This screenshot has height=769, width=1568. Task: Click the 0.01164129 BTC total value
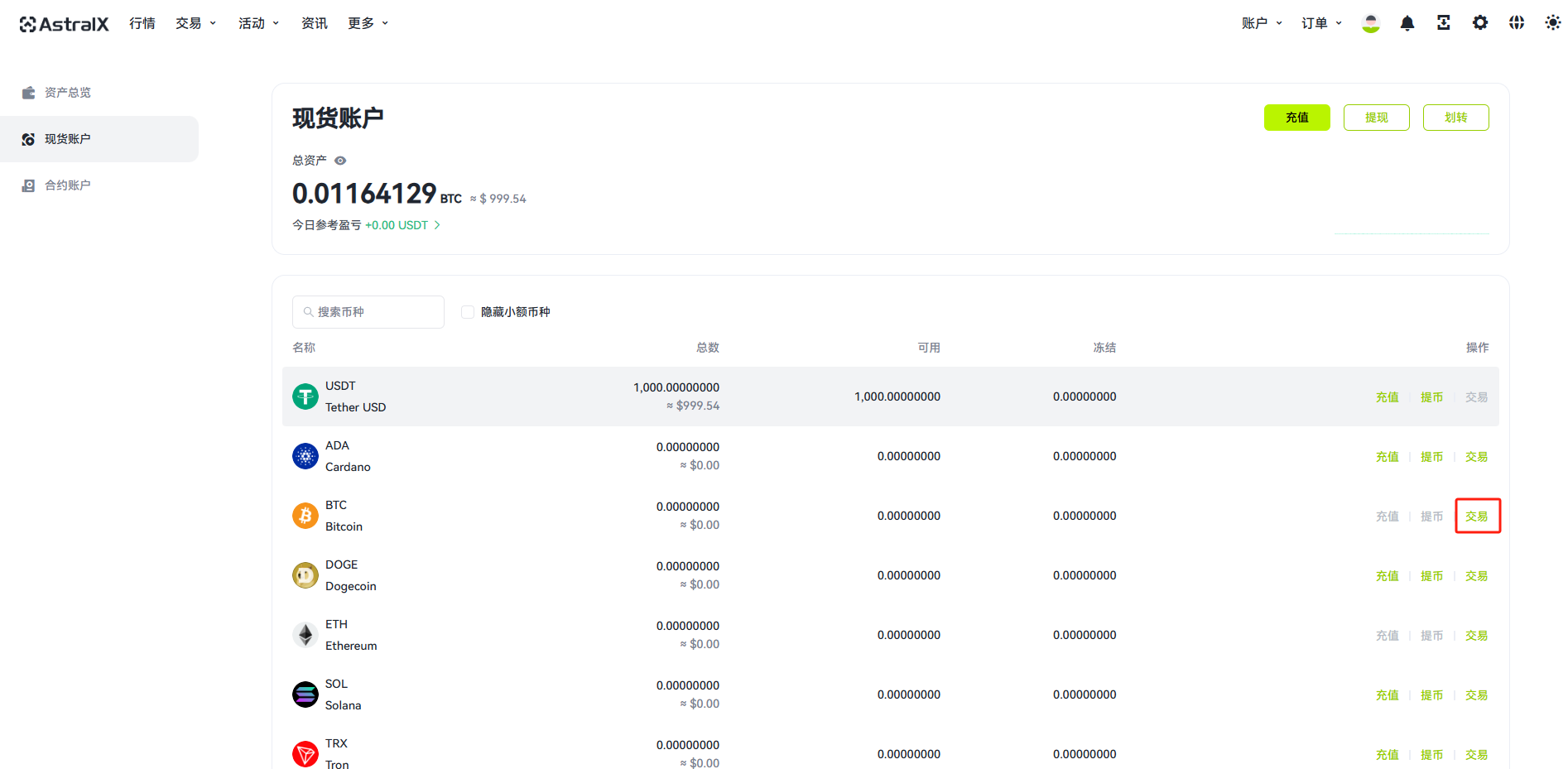pyautogui.click(x=377, y=194)
